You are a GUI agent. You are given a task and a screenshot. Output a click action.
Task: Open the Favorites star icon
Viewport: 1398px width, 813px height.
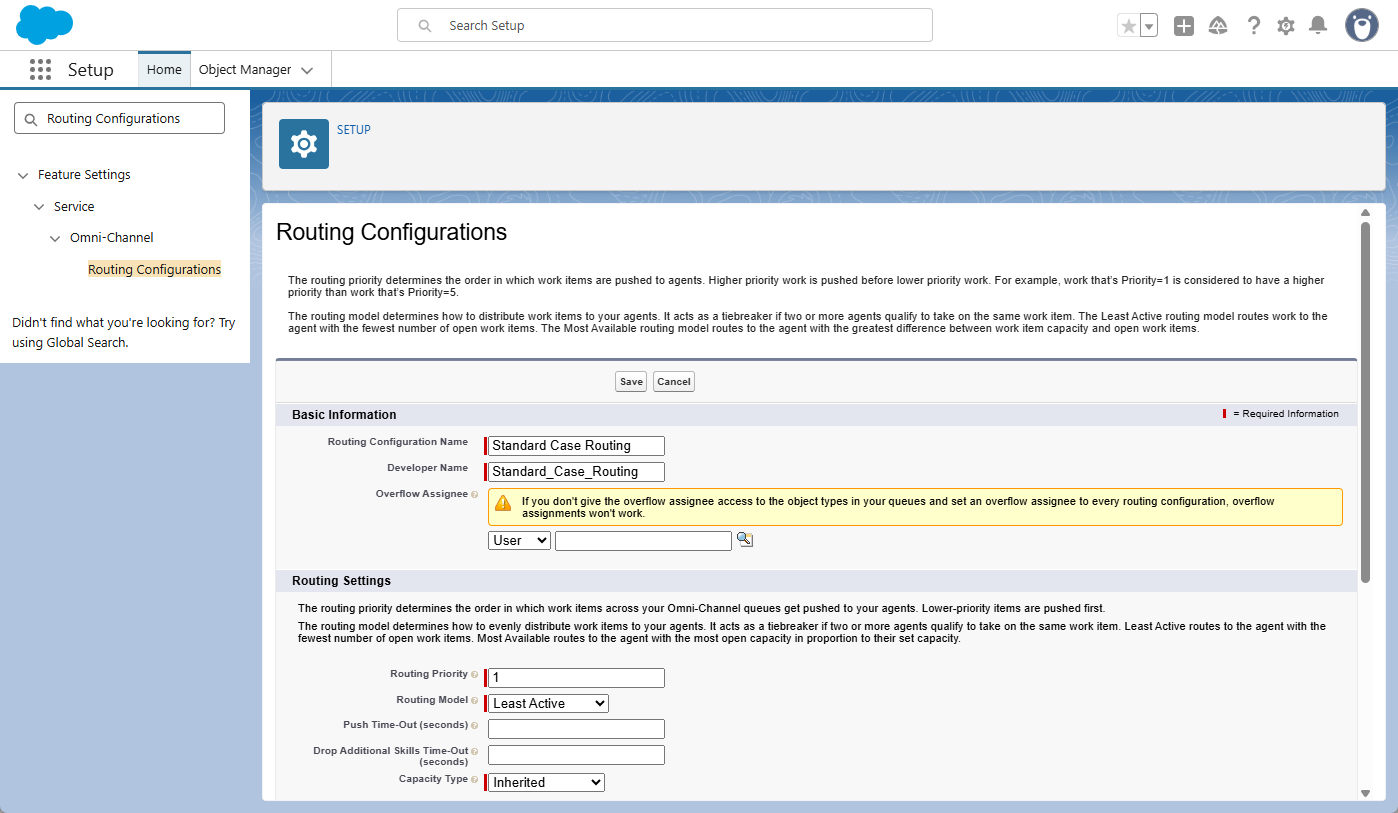pos(1129,26)
